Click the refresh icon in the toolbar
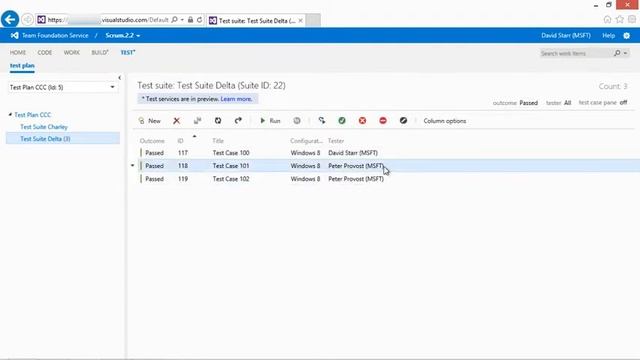The height and width of the screenshot is (360, 640). tap(218, 120)
